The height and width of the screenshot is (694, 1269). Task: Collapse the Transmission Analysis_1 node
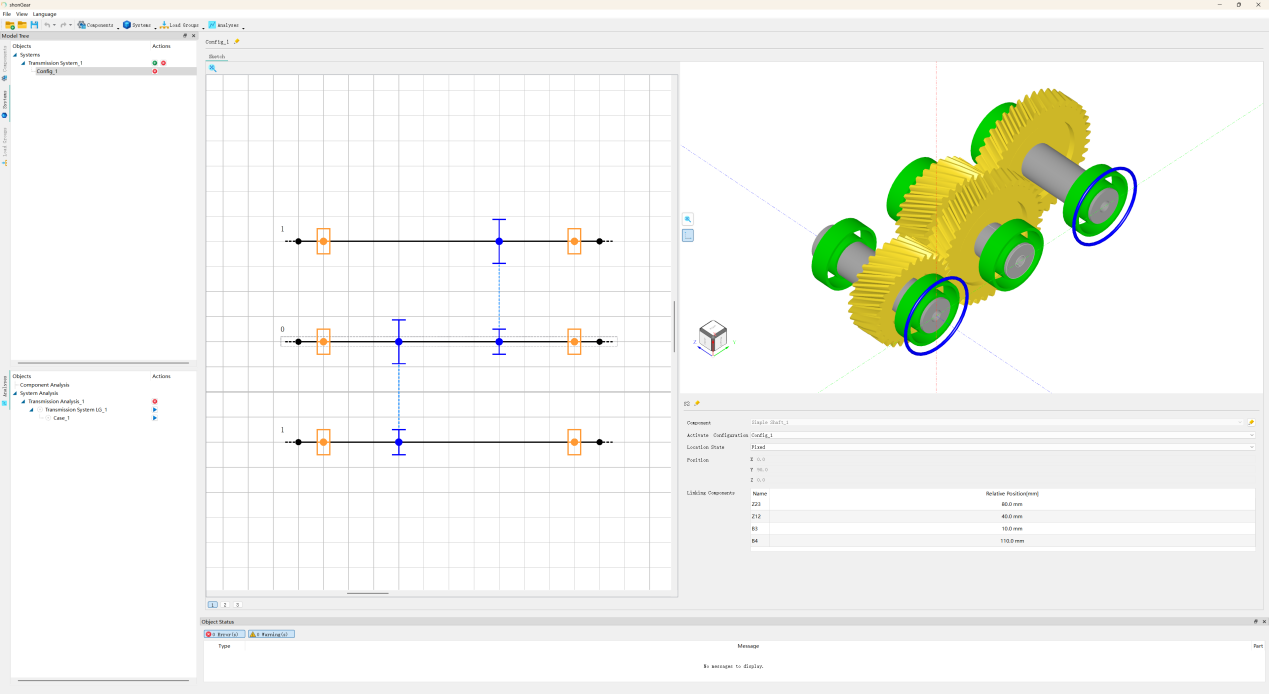click(23, 401)
